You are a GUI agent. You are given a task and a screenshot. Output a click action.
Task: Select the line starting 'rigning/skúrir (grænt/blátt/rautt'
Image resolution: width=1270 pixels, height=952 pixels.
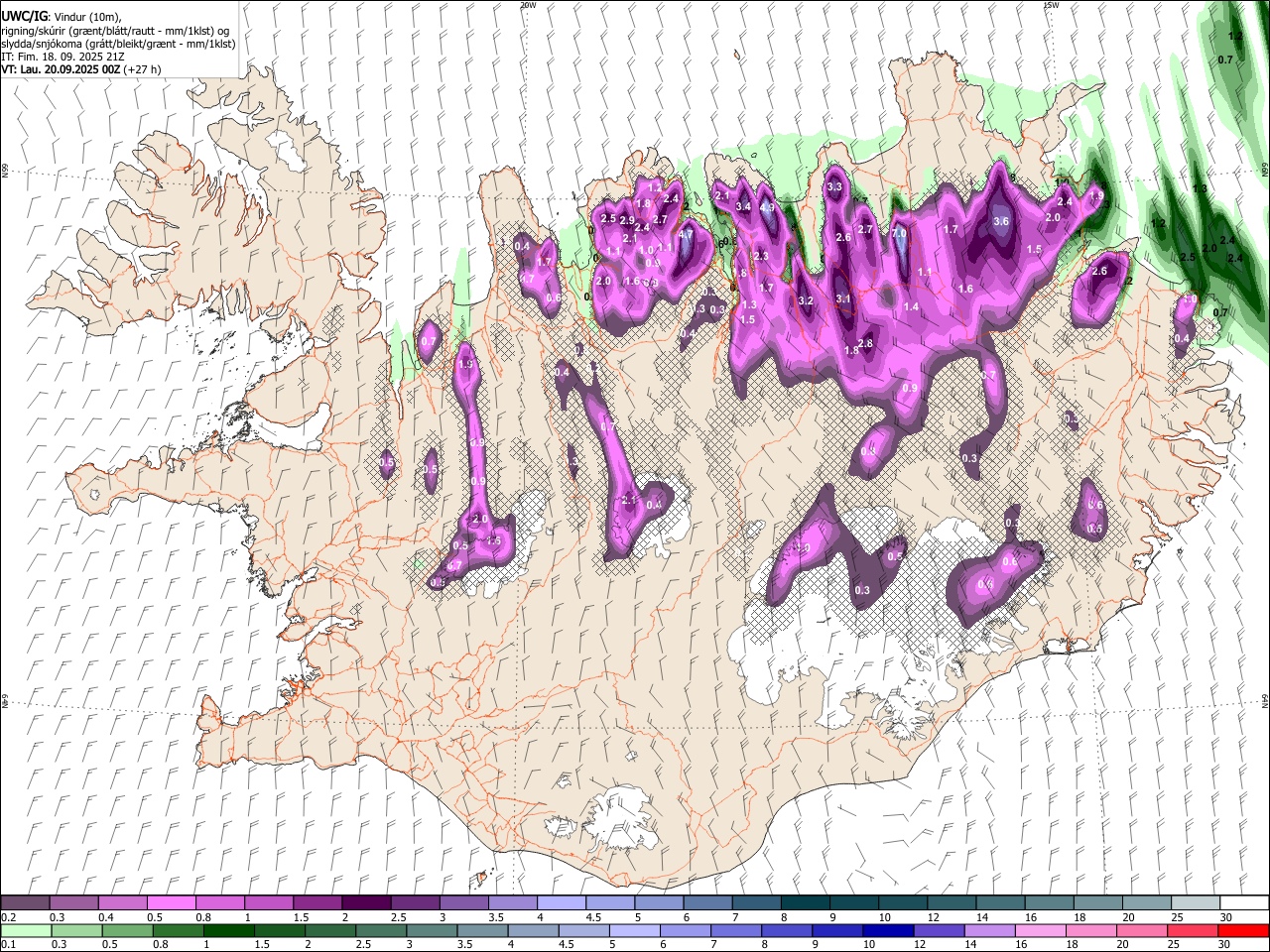coord(115,31)
